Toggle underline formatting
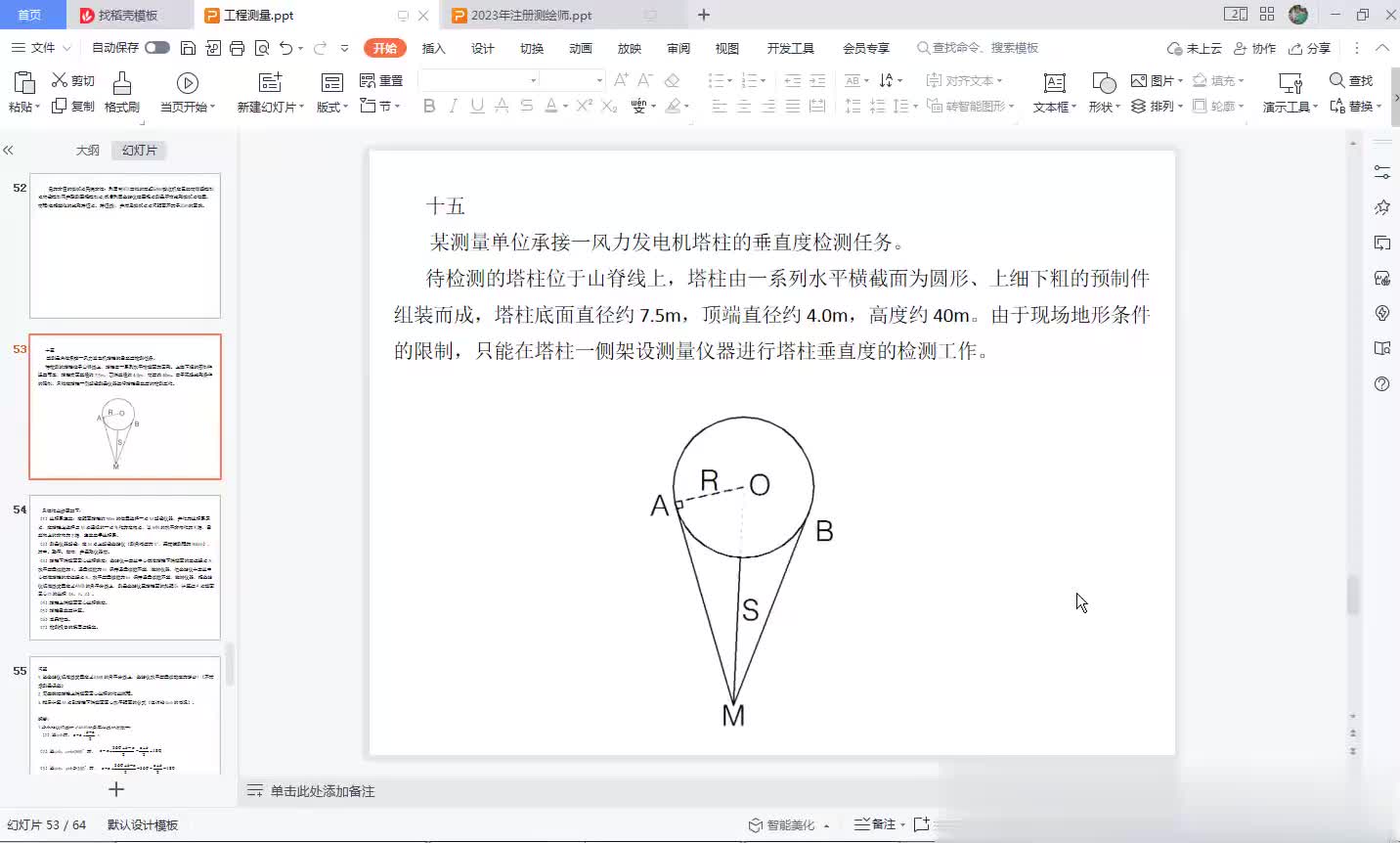 tap(477, 106)
